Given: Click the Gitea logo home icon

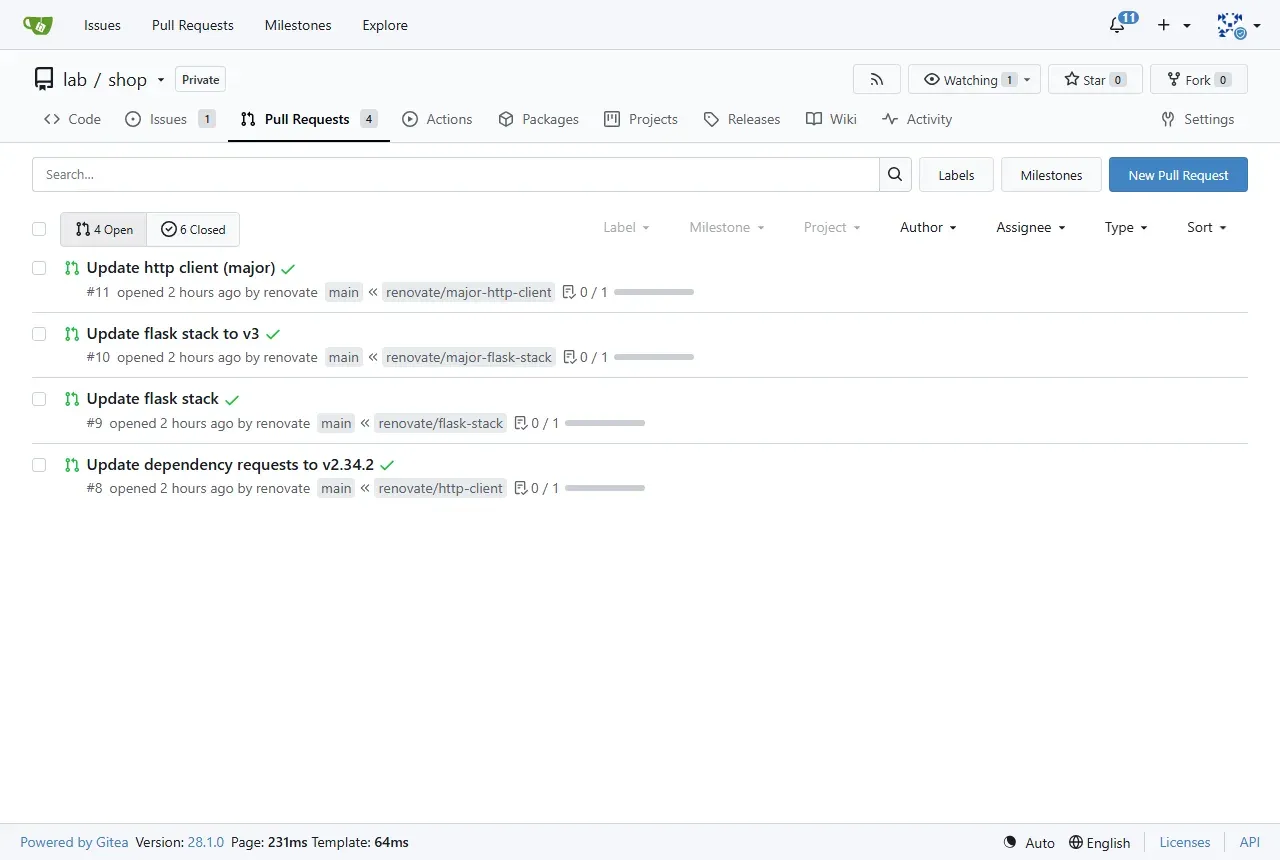Looking at the screenshot, I should coord(38,25).
